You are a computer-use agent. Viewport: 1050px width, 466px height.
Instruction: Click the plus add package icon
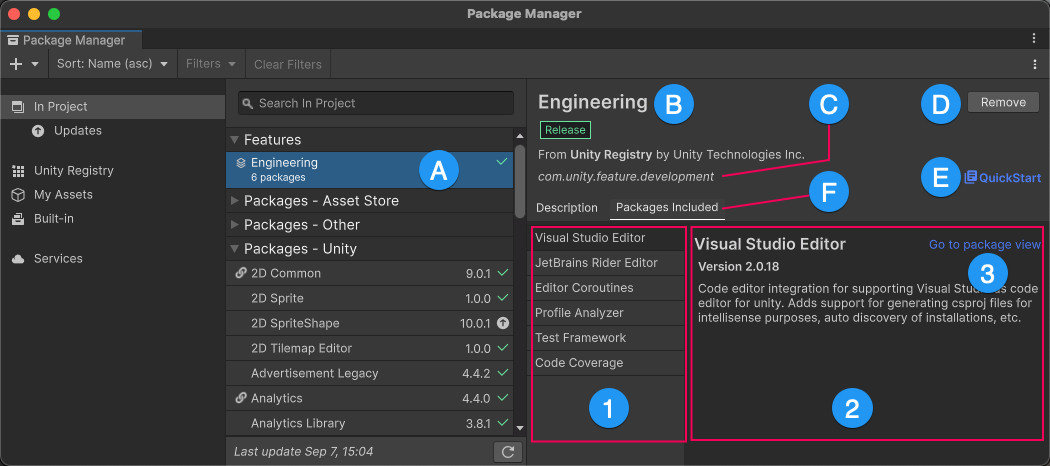click(x=16, y=64)
